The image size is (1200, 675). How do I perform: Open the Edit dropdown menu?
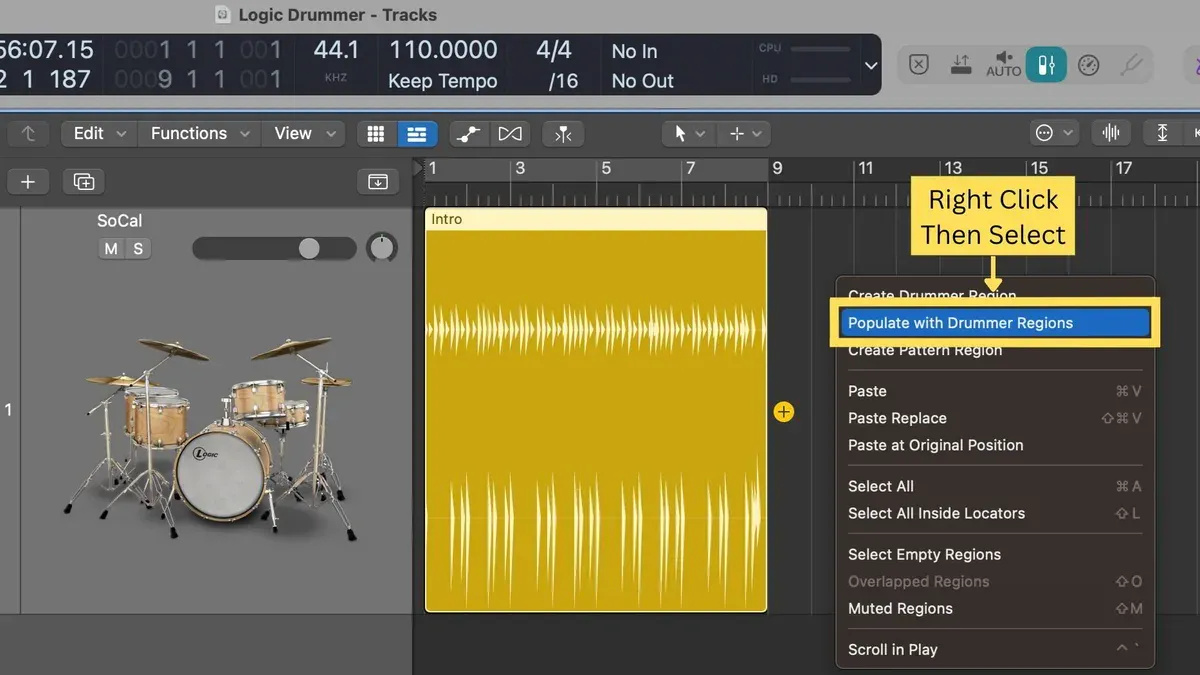click(100, 133)
